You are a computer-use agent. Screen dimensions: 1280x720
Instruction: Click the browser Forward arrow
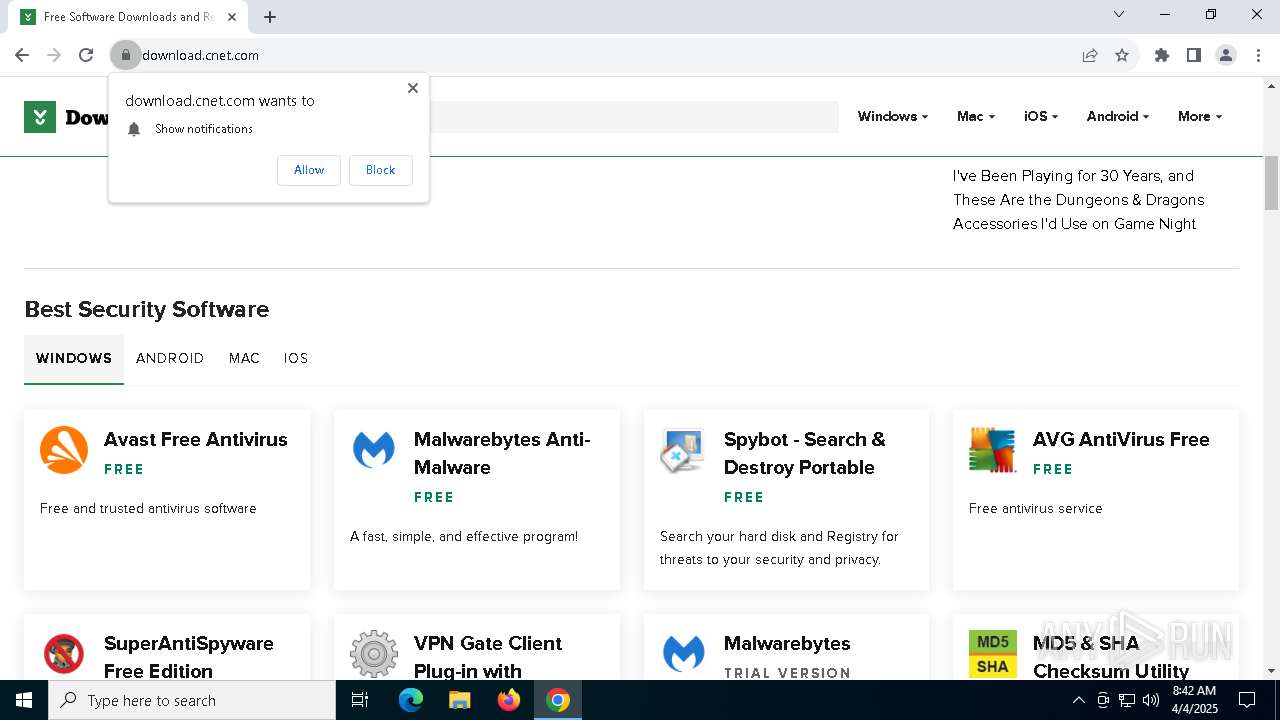pos(54,55)
